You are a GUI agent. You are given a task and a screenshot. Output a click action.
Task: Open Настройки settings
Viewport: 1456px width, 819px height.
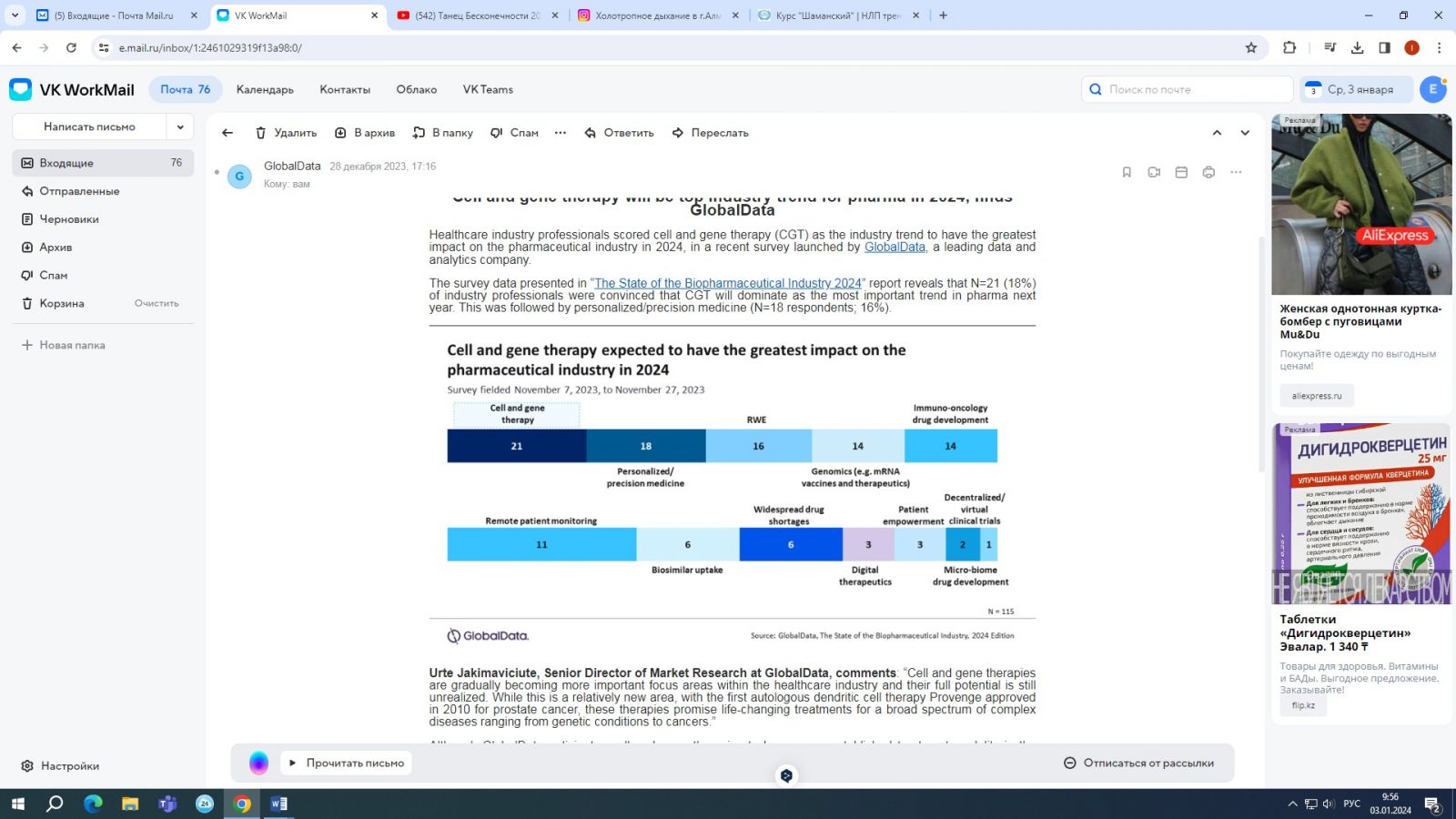click(60, 766)
